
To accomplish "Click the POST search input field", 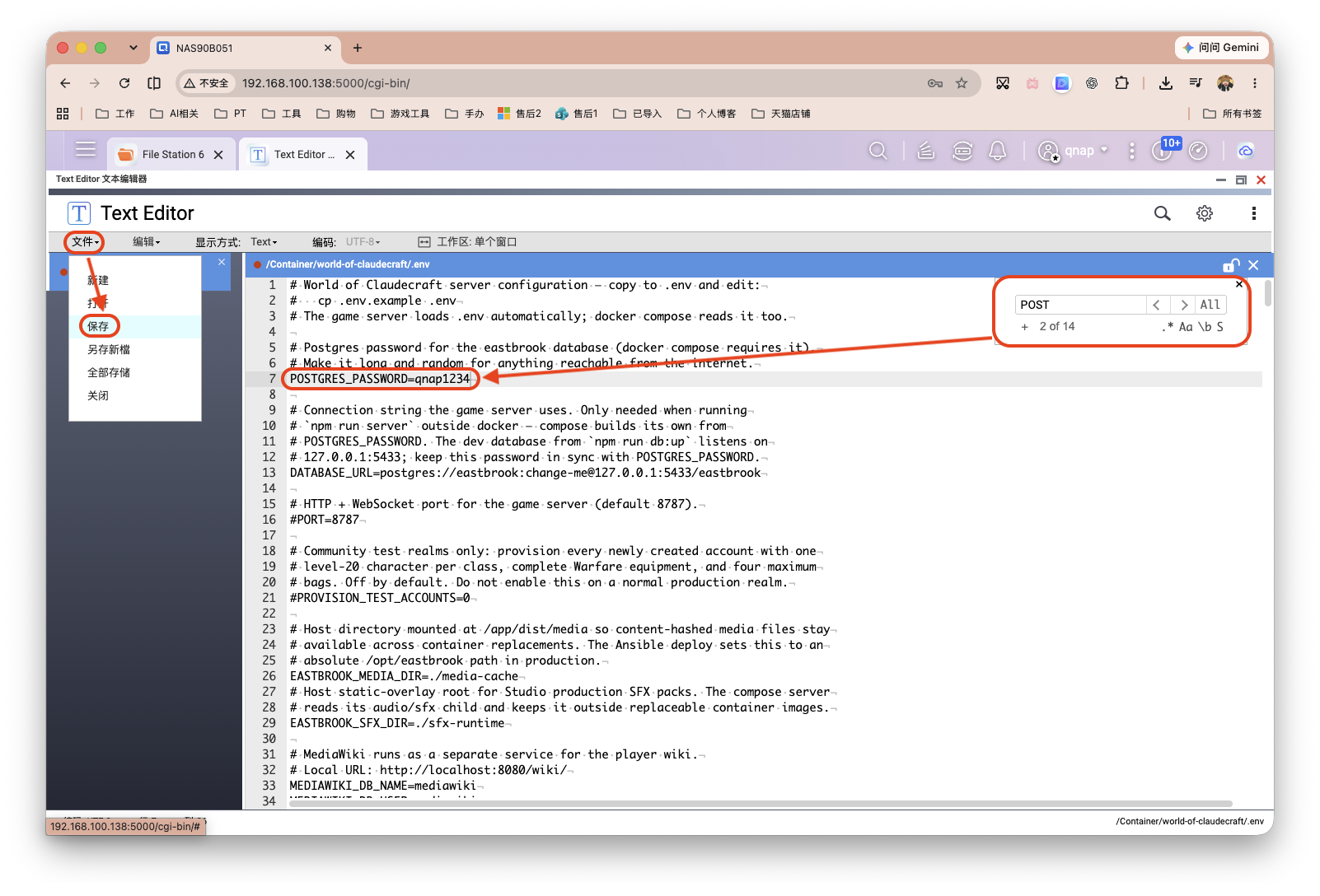I will (1081, 305).
